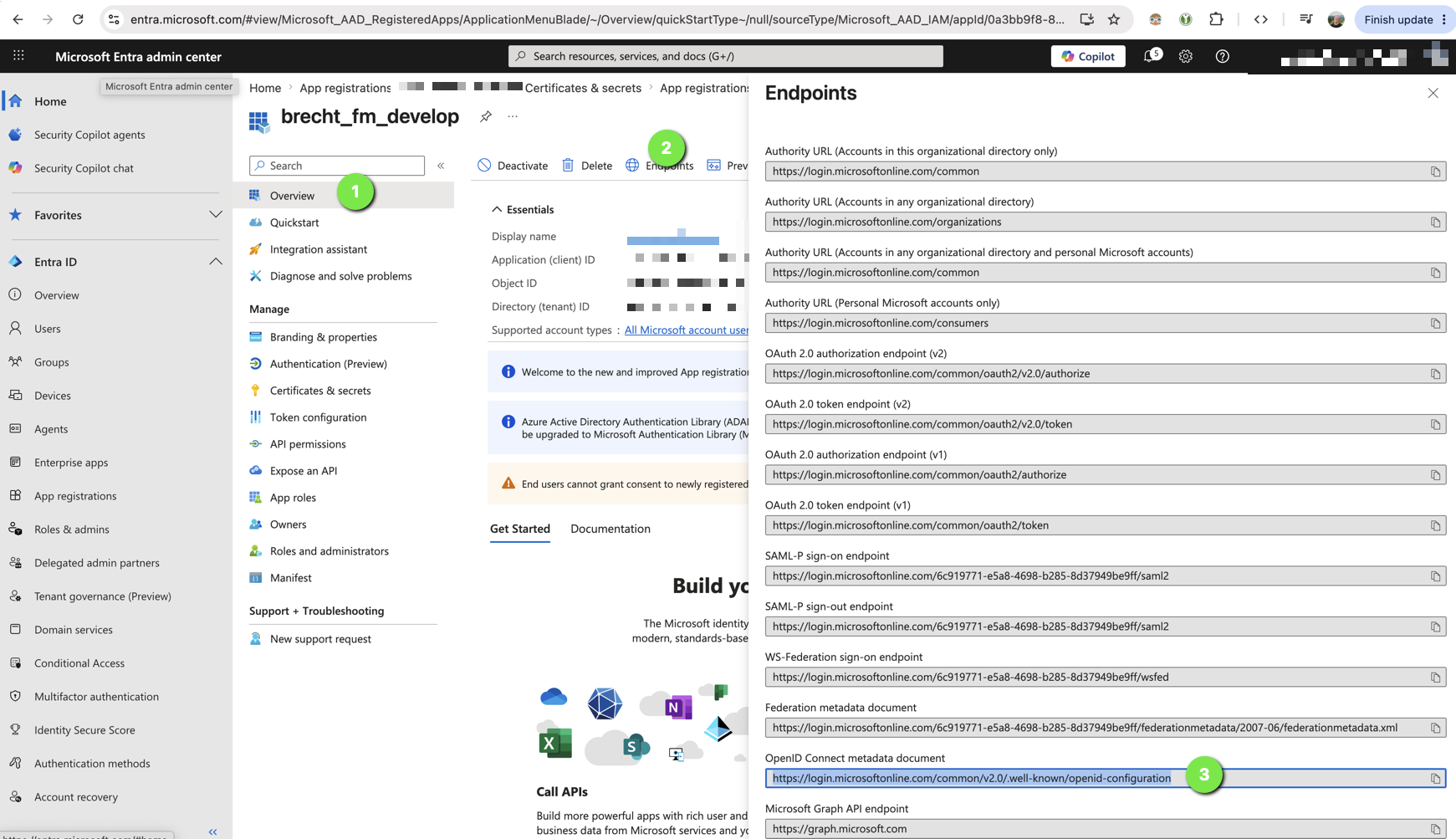This screenshot has width=1456, height=839.
Task: Copy the SAML-P sign-on endpoint URL
Action: (x=1435, y=576)
